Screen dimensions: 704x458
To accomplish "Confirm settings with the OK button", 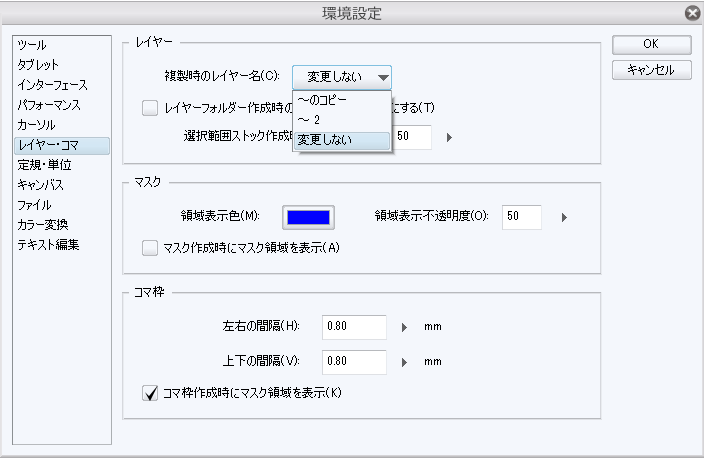I will (651, 44).
